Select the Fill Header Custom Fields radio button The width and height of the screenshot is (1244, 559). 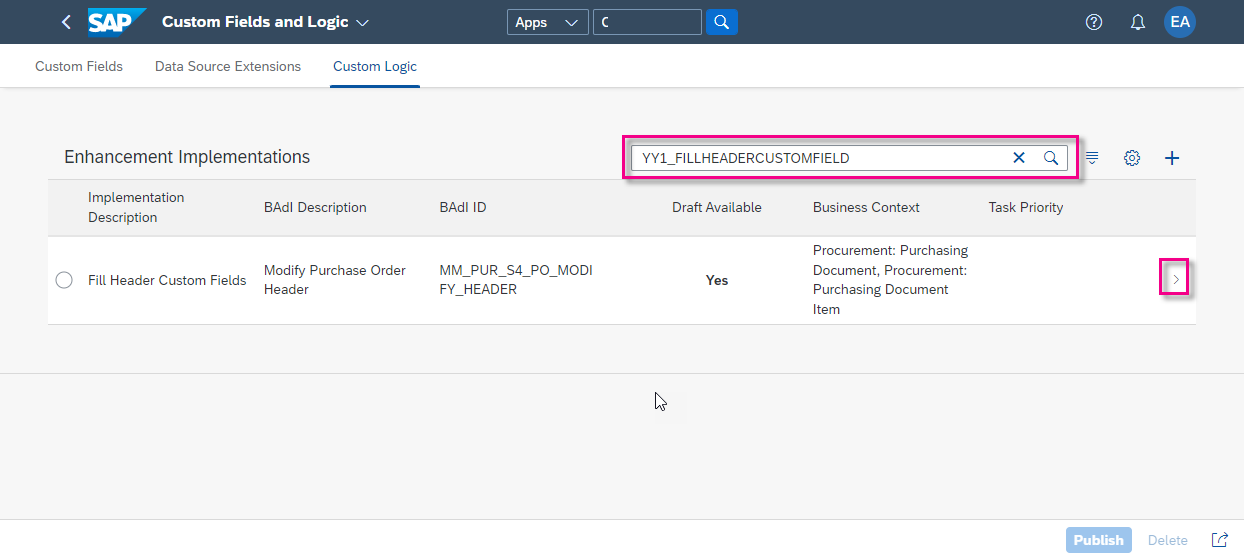[64, 280]
